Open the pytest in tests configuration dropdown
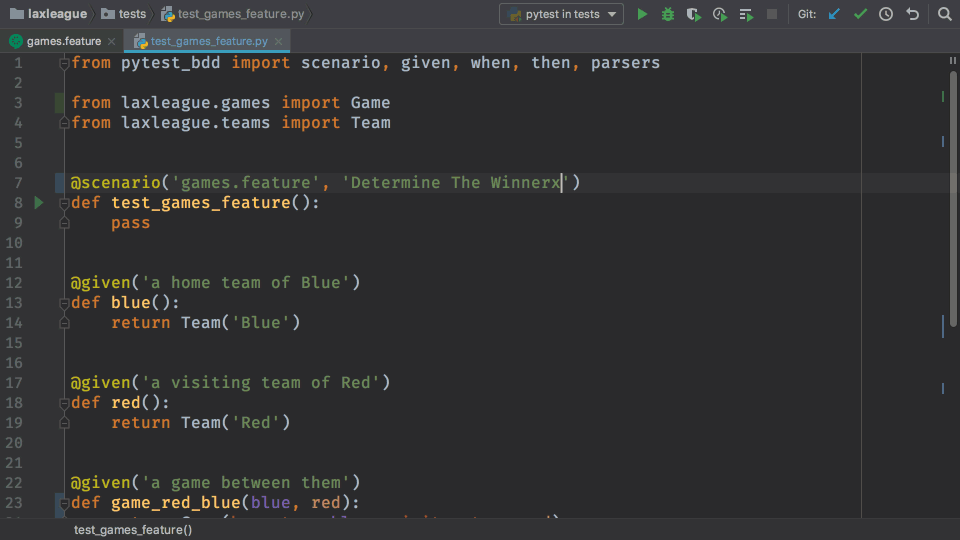Screen dimensions: 960x540 [x=561, y=14]
